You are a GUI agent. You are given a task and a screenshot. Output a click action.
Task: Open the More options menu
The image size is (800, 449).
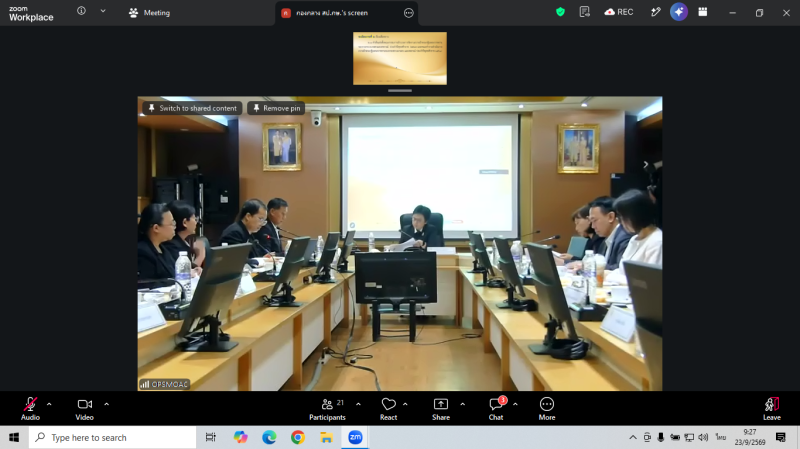(546, 409)
